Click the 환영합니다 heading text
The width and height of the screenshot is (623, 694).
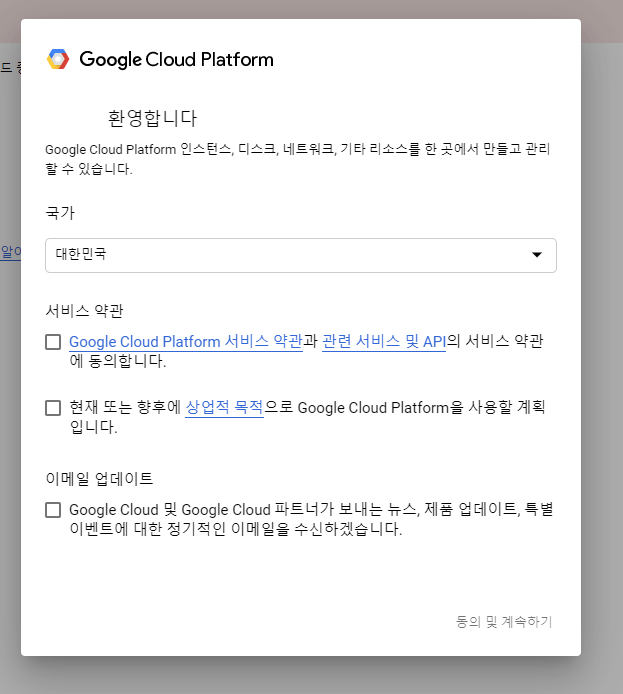pyautogui.click(x=152, y=118)
